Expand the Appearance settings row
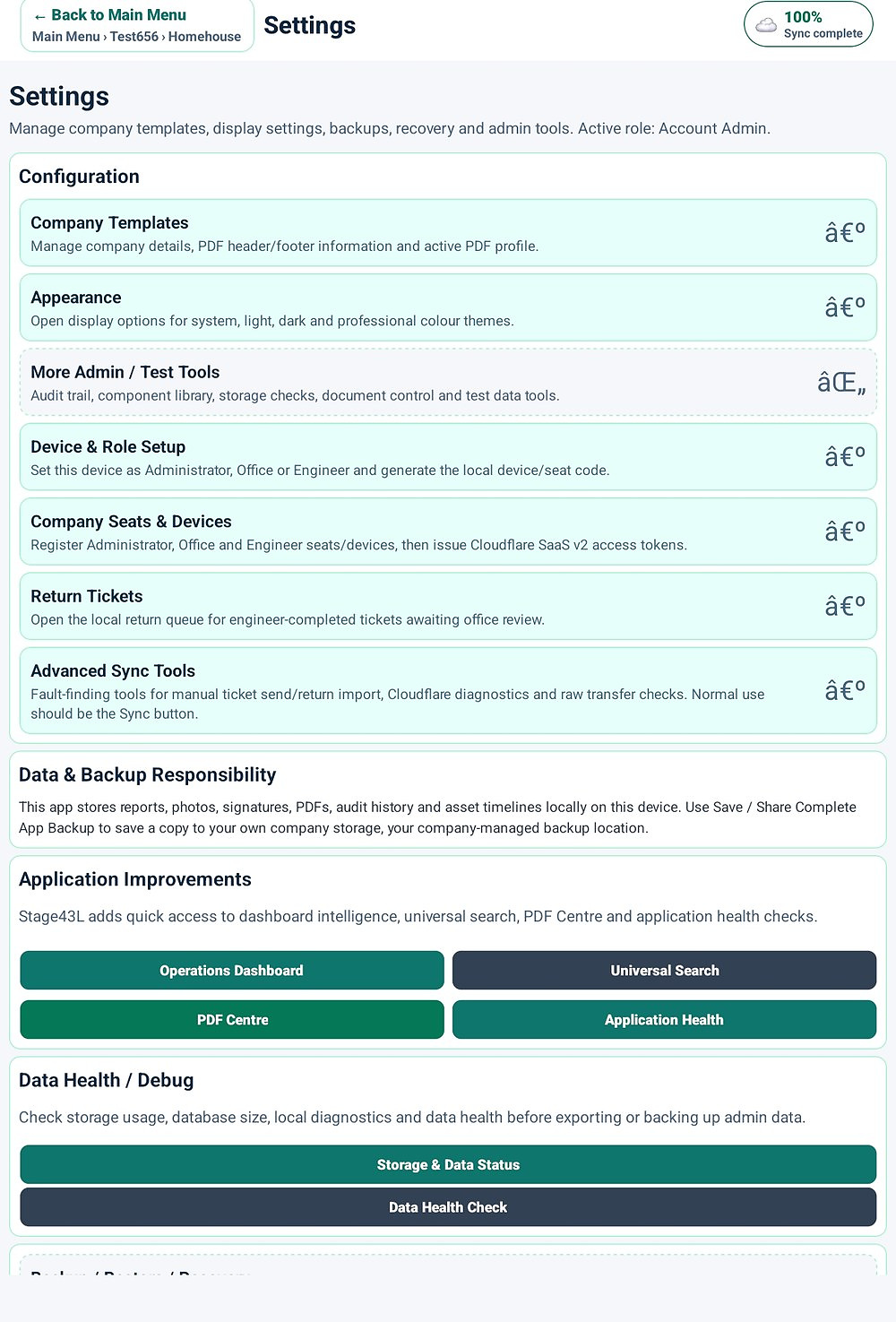This screenshot has width=896, height=1322. click(x=448, y=307)
